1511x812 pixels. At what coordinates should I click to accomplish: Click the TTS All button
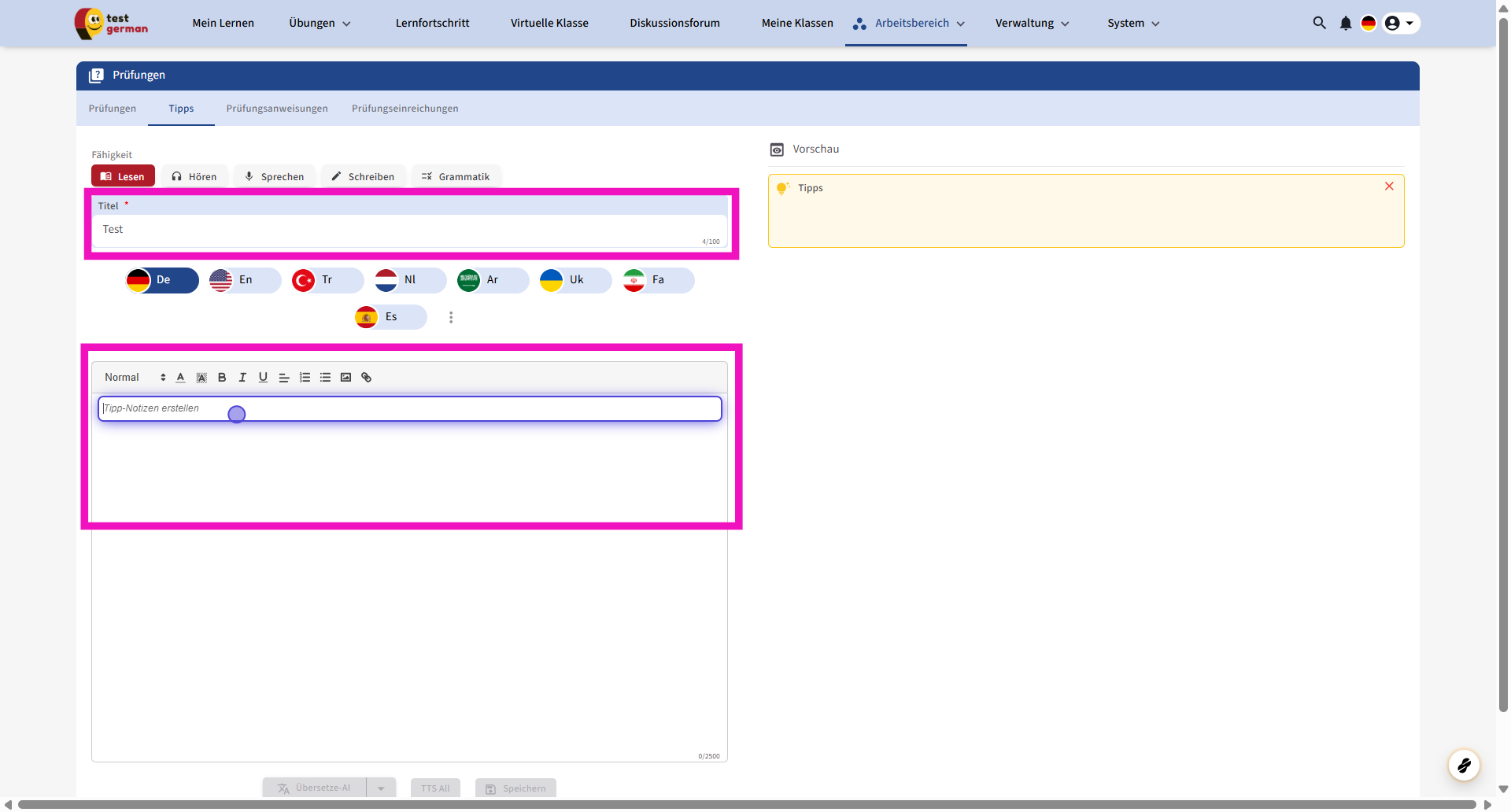click(435, 788)
